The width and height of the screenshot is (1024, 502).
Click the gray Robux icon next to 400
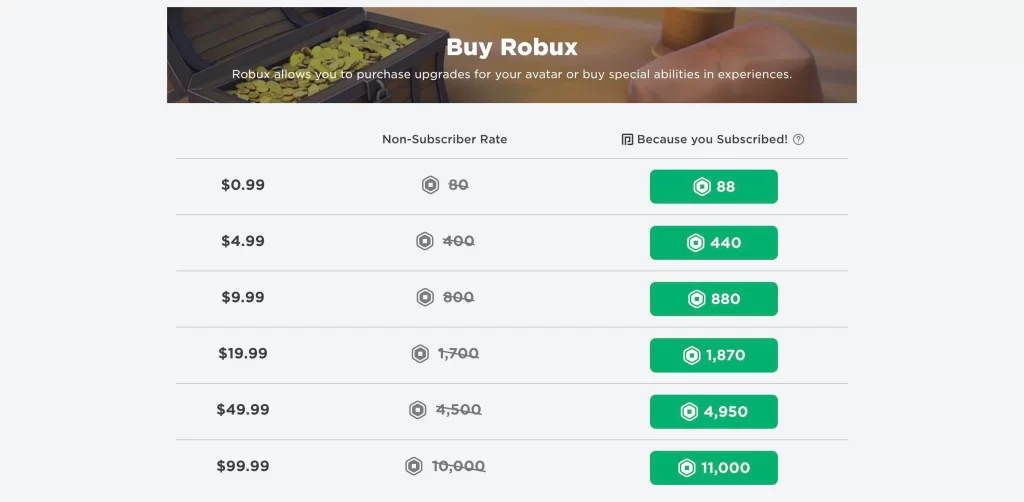point(425,242)
